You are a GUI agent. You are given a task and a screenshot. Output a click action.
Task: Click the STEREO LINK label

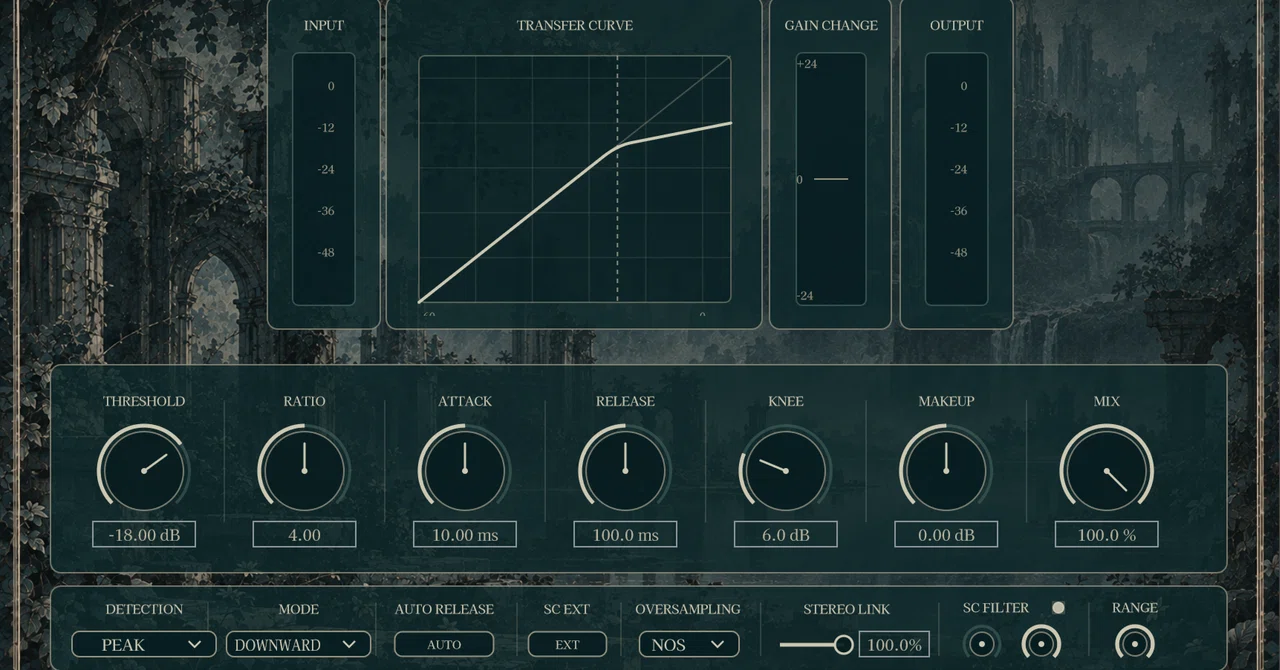846,608
